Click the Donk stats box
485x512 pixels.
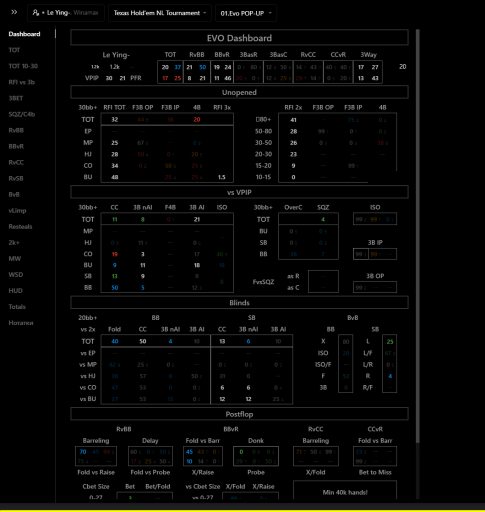pos(256,456)
